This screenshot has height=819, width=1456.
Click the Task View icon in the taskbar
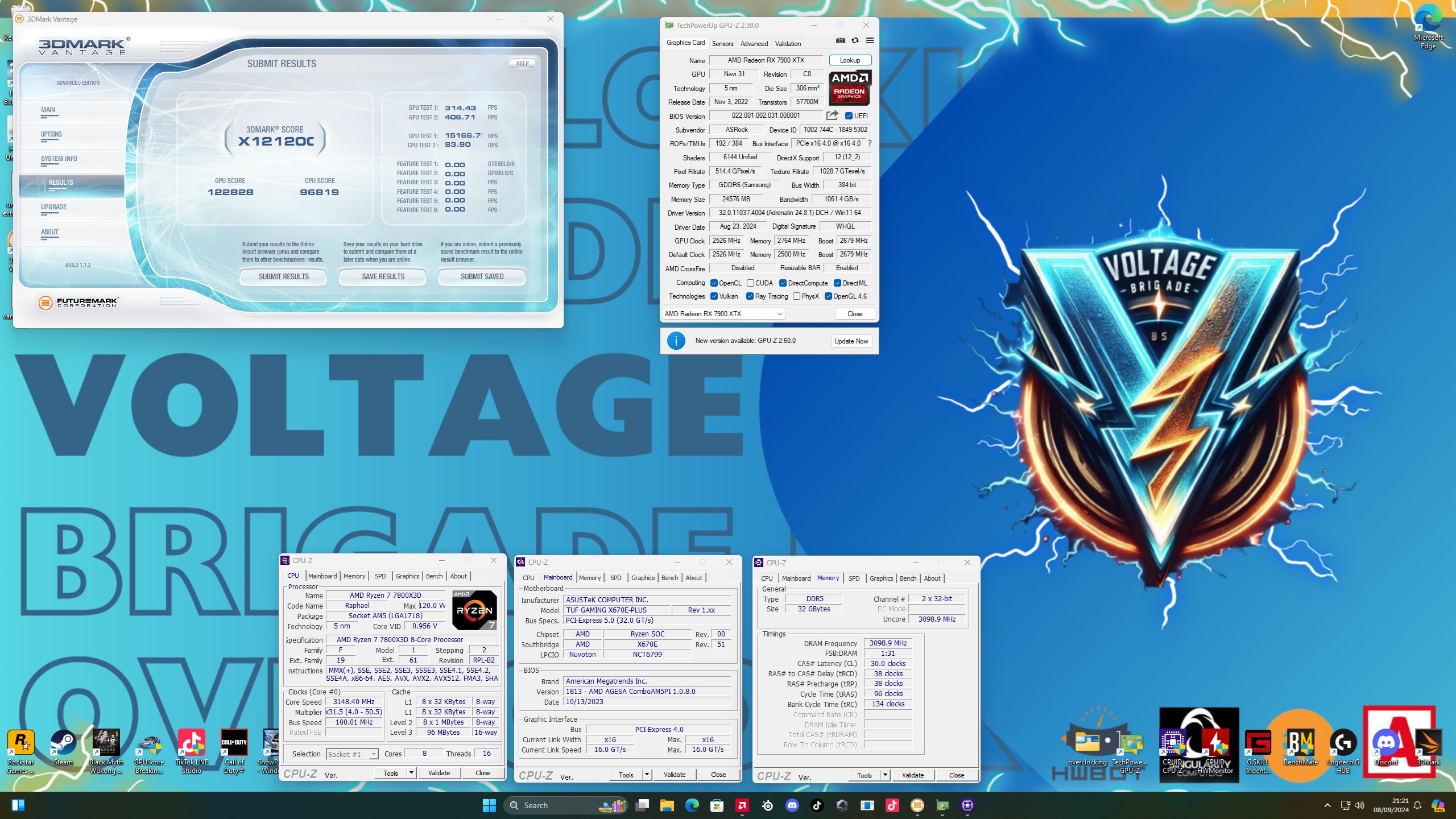(x=642, y=805)
